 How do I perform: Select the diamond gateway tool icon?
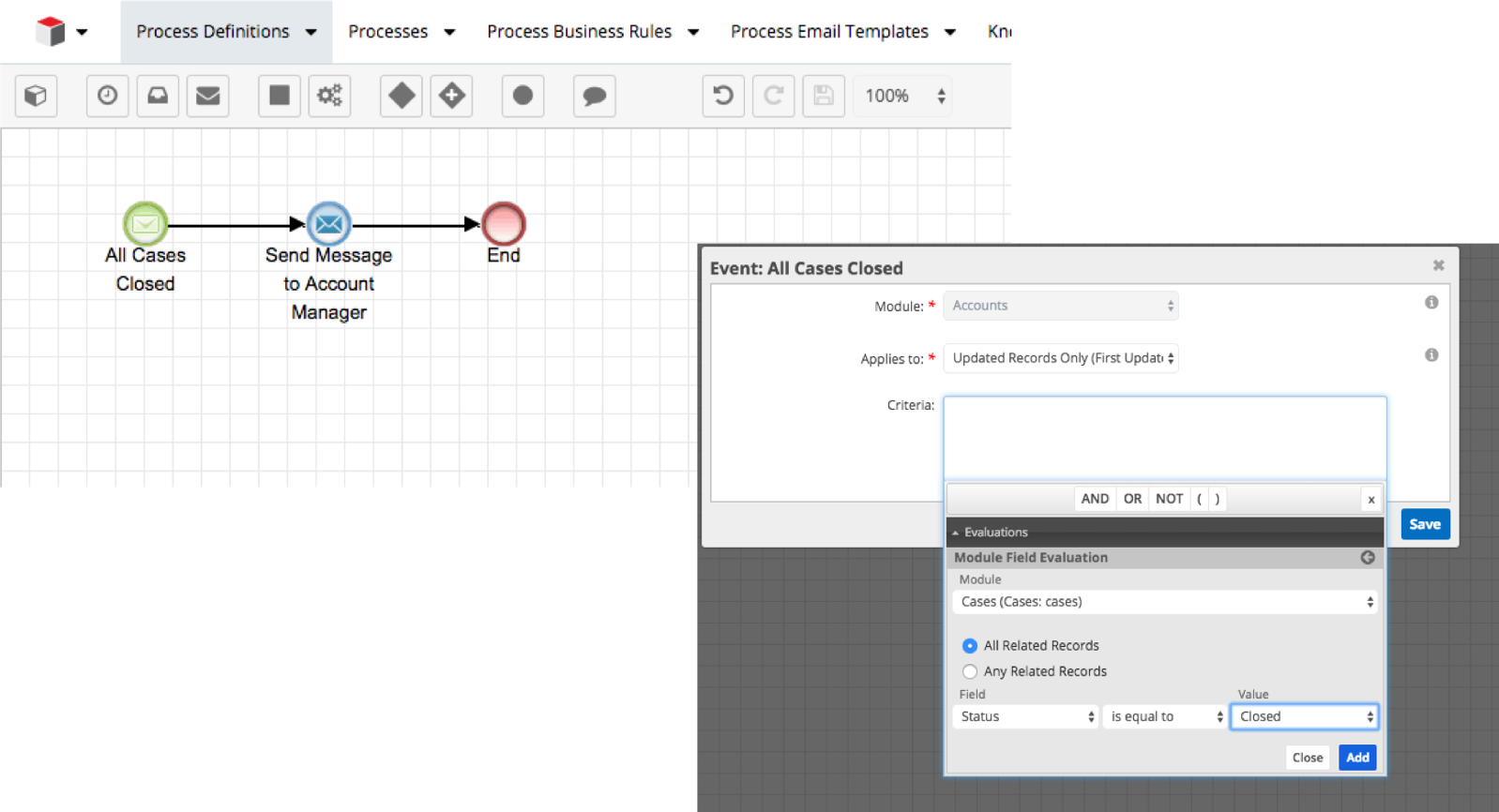point(401,96)
